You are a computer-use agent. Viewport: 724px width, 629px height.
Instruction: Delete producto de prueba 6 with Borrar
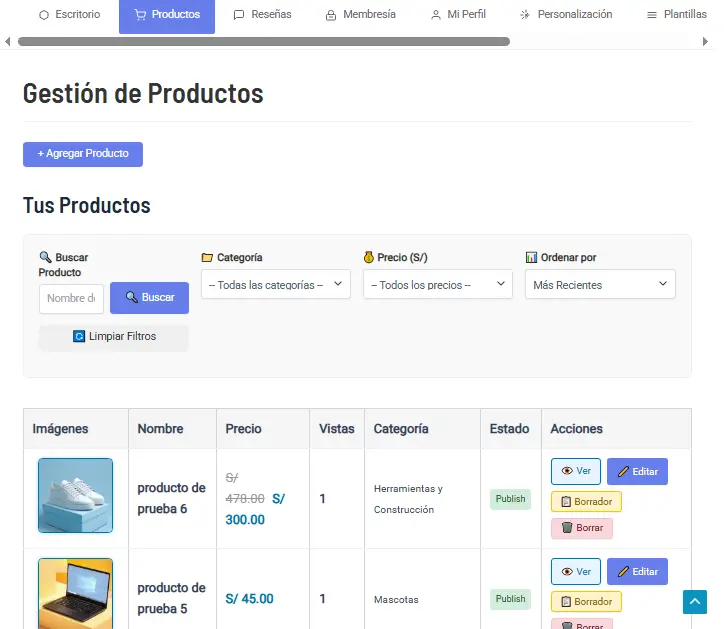581,528
